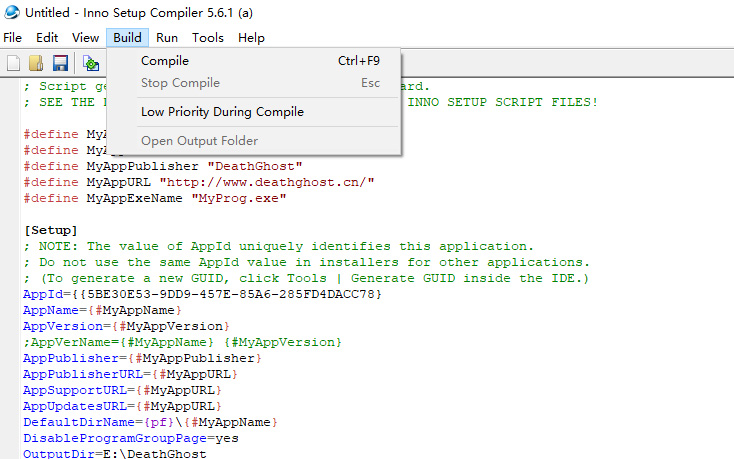The width and height of the screenshot is (734, 459).
Task: Click the MyAppURL define line
Action: [199, 182]
